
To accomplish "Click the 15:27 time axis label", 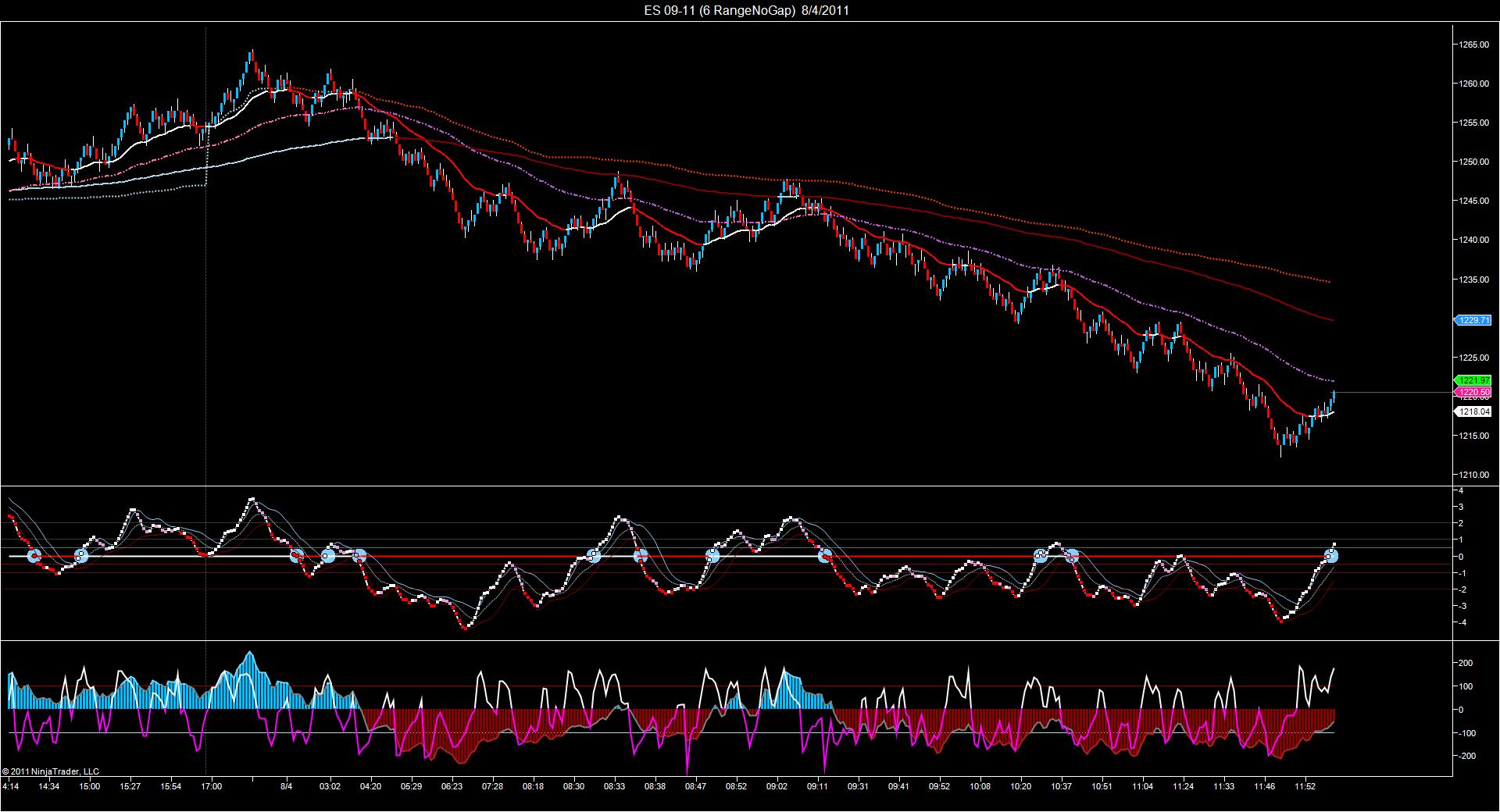I will [x=130, y=786].
